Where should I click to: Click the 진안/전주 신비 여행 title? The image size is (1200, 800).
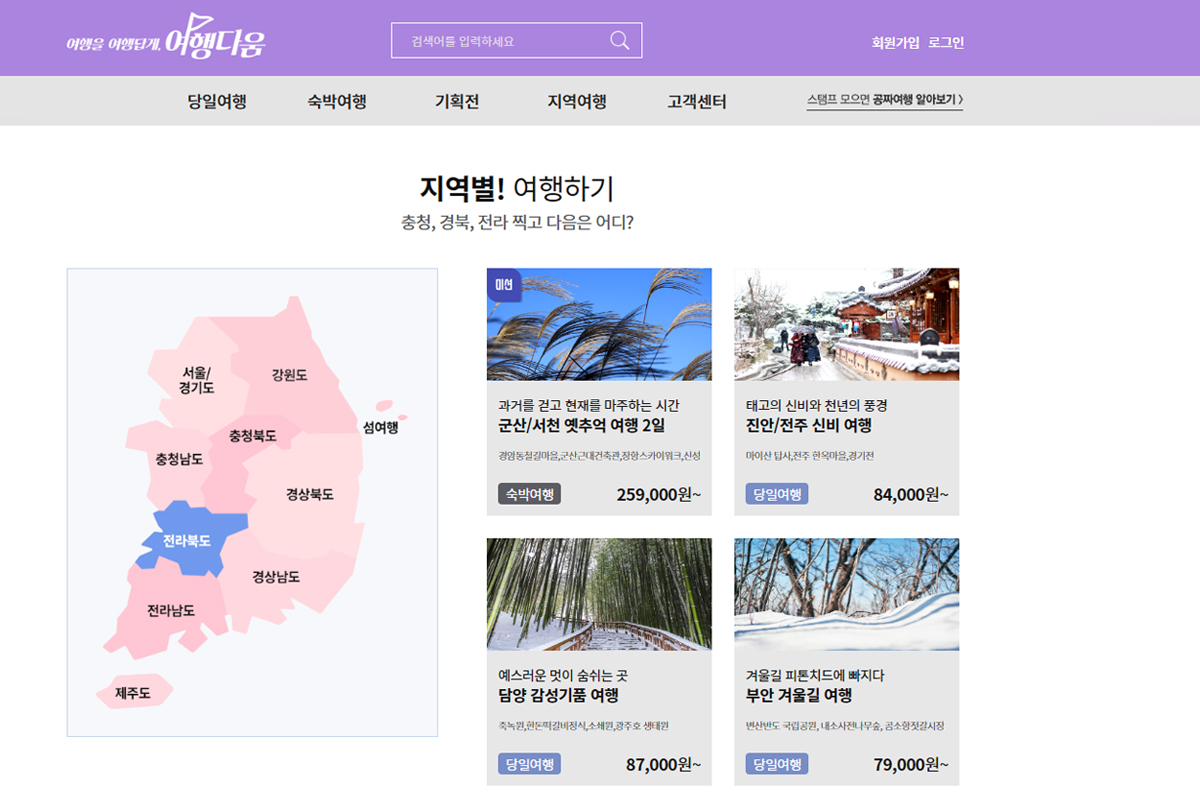pyautogui.click(x=809, y=425)
